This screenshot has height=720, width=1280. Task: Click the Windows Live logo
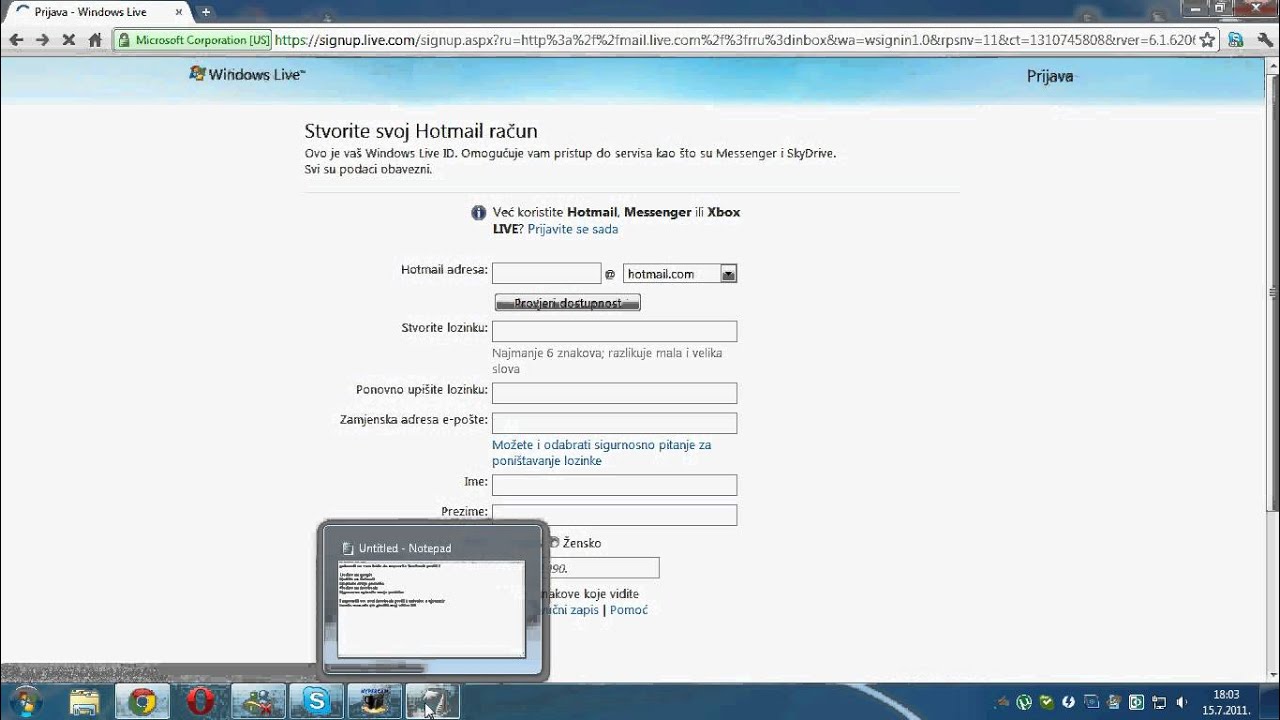click(247, 74)
